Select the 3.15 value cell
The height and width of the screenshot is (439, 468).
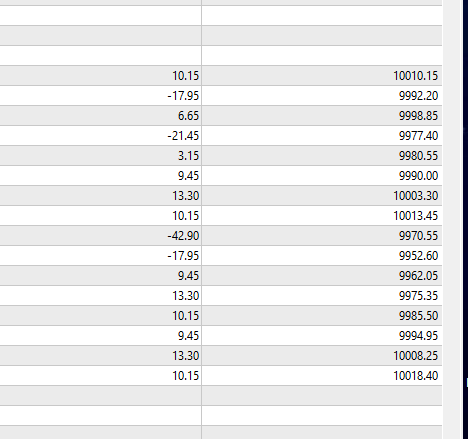(101, 156)
